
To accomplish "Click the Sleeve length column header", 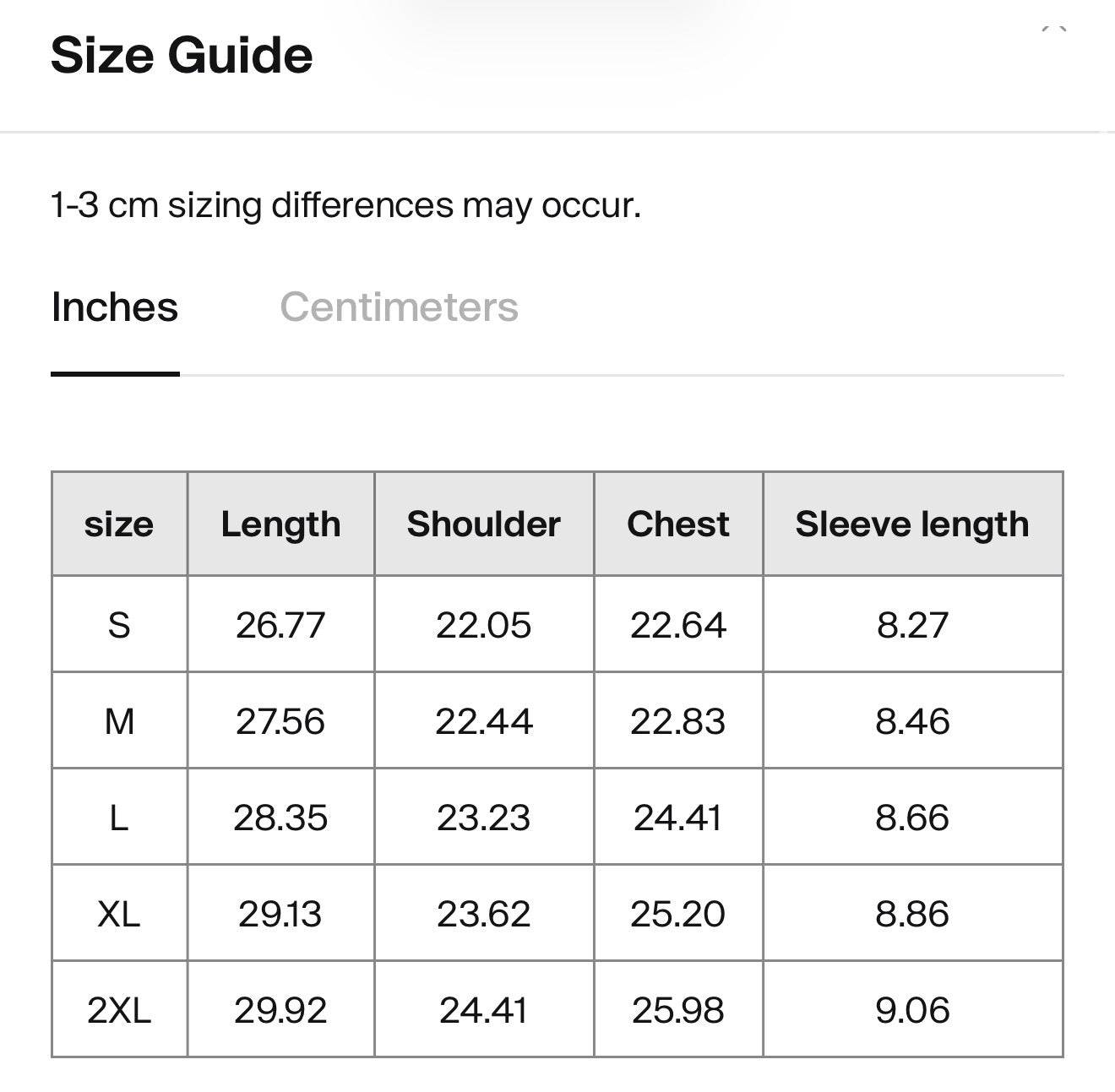I will point(912,524).
